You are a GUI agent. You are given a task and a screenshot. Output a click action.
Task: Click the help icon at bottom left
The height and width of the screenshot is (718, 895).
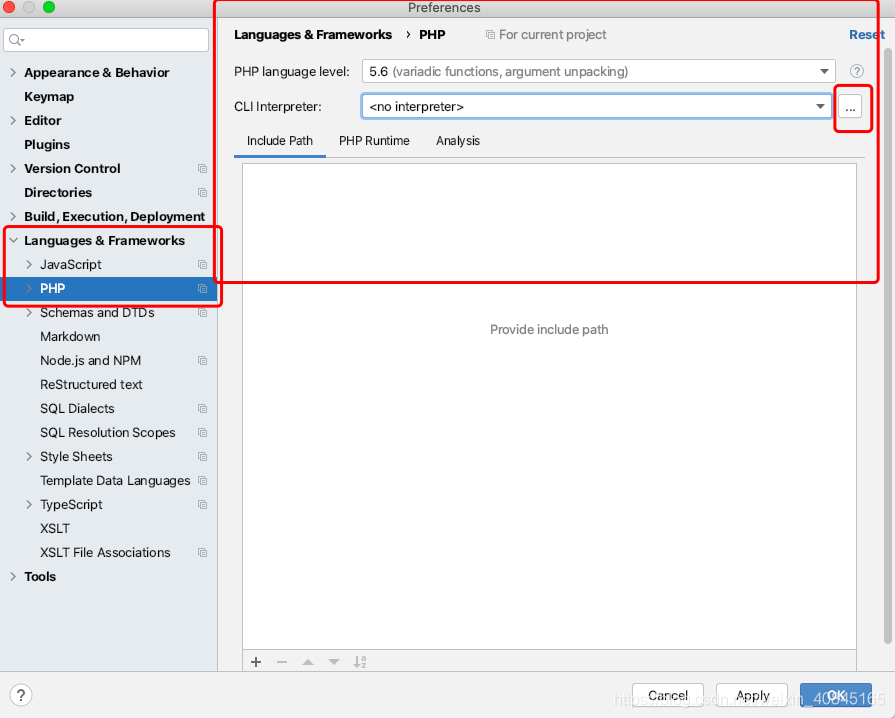click(x=20, y=695)
